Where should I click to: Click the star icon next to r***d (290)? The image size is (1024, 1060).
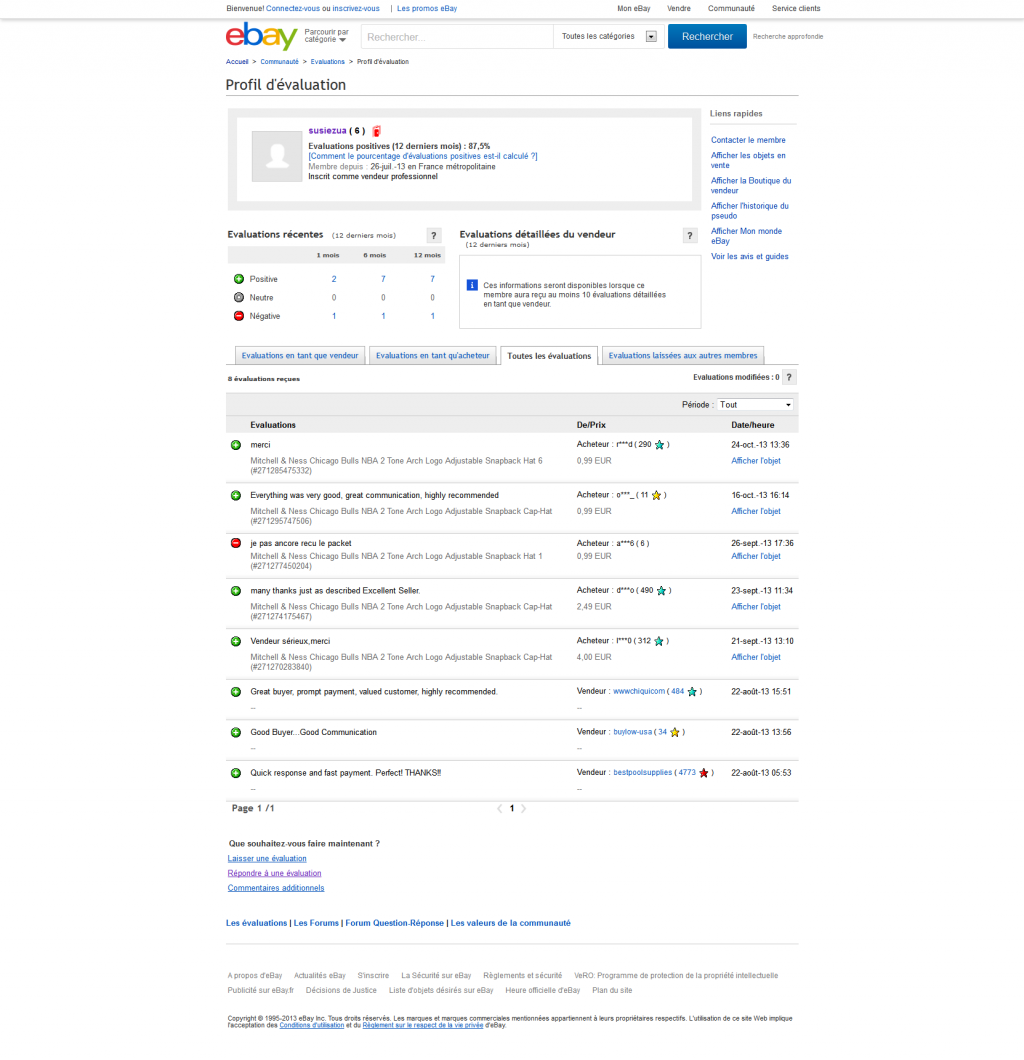pos(660,445)
